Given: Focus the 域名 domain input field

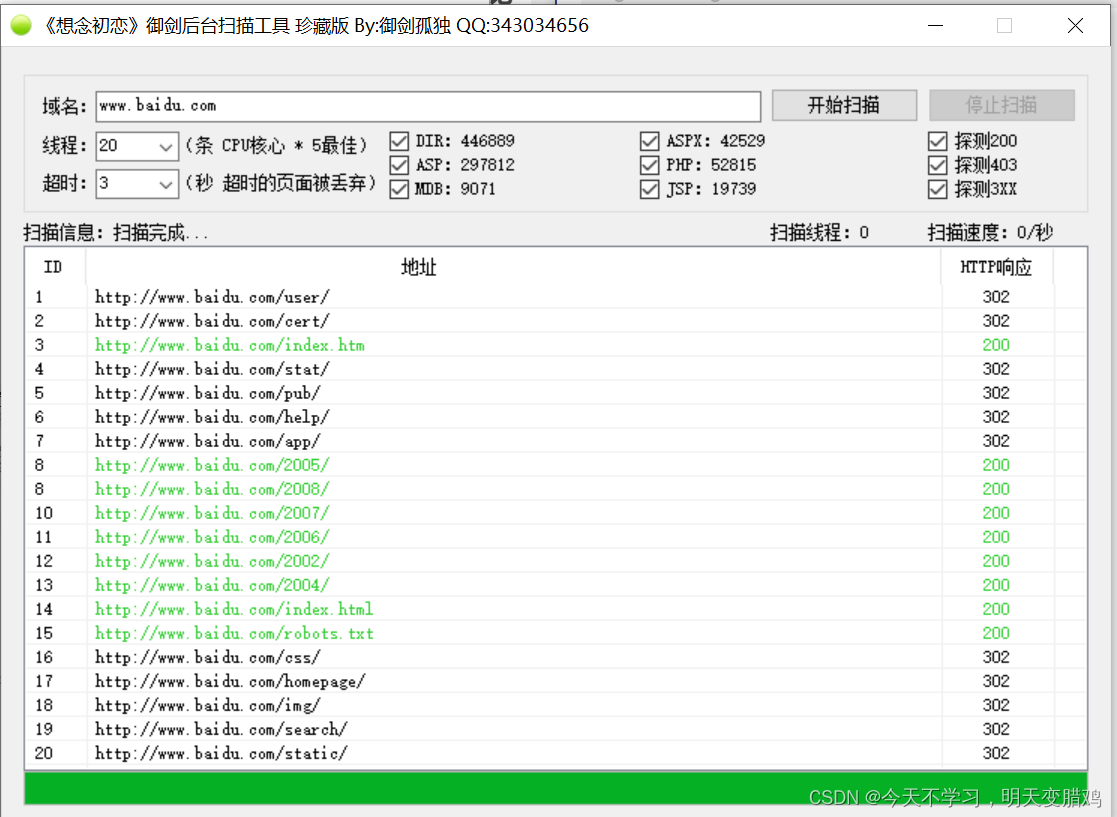Looking at the screenshot, I should [x=428, y=106].
